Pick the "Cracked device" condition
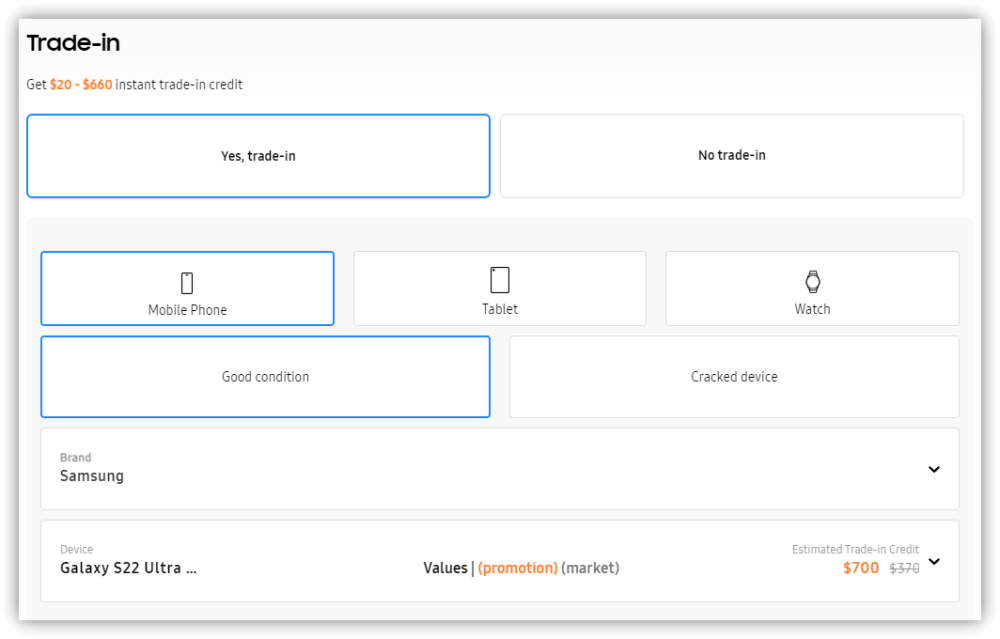1000x639 pixels. pos(734,377)
